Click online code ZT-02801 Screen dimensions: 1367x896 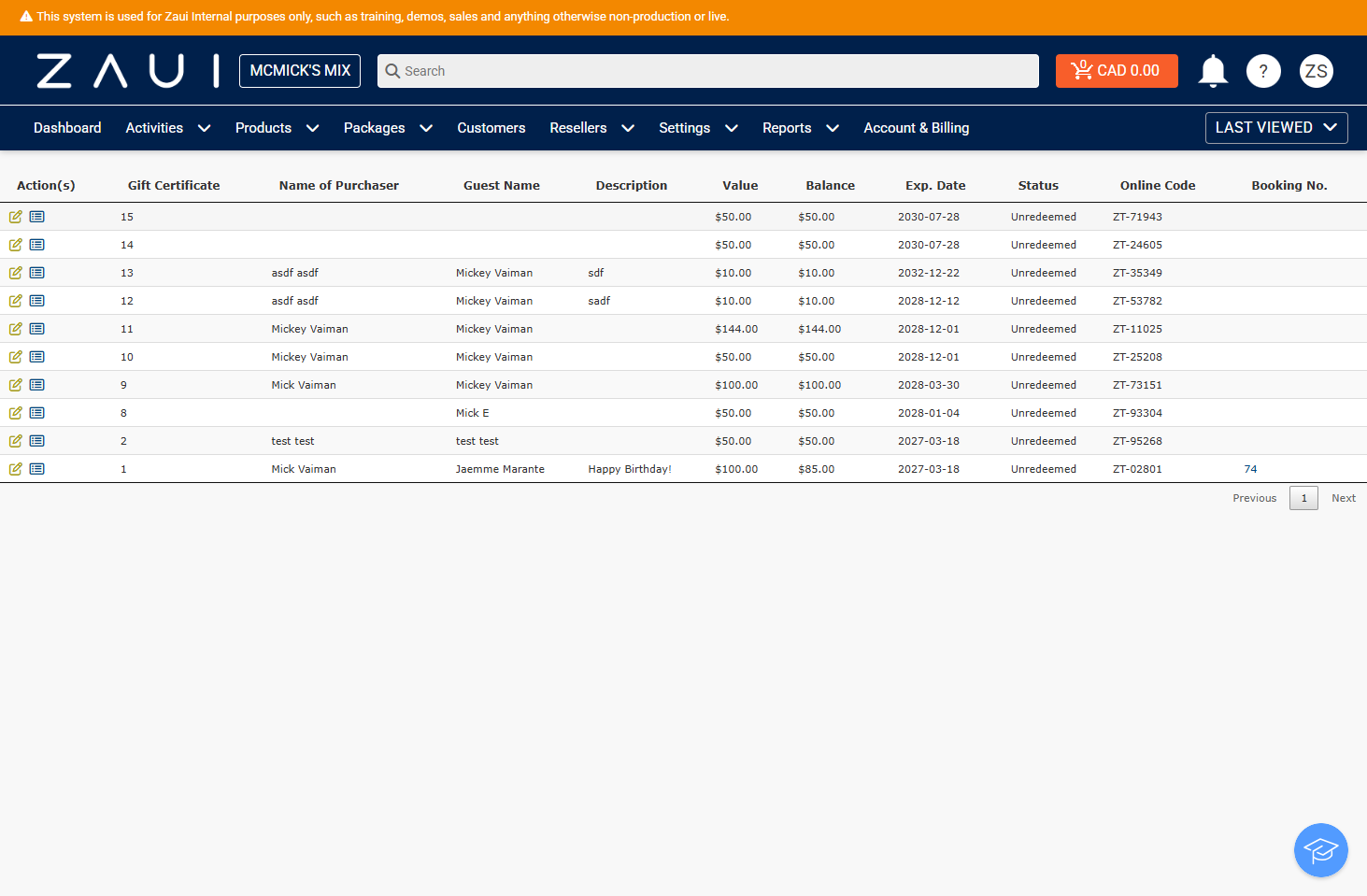click(1137, 469)
